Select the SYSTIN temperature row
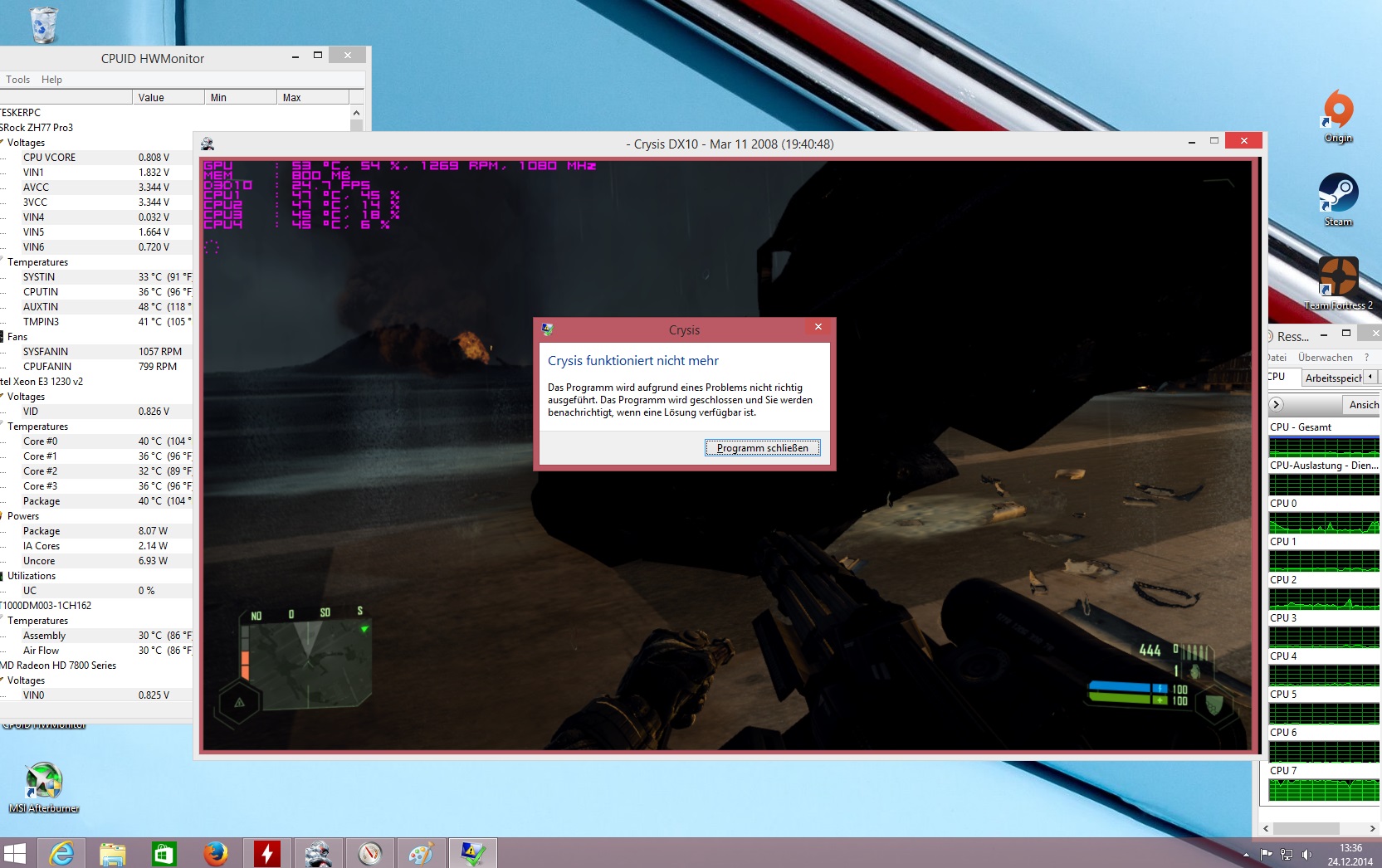The width and height of the screenshot is (1382, 868). [96, 277]
